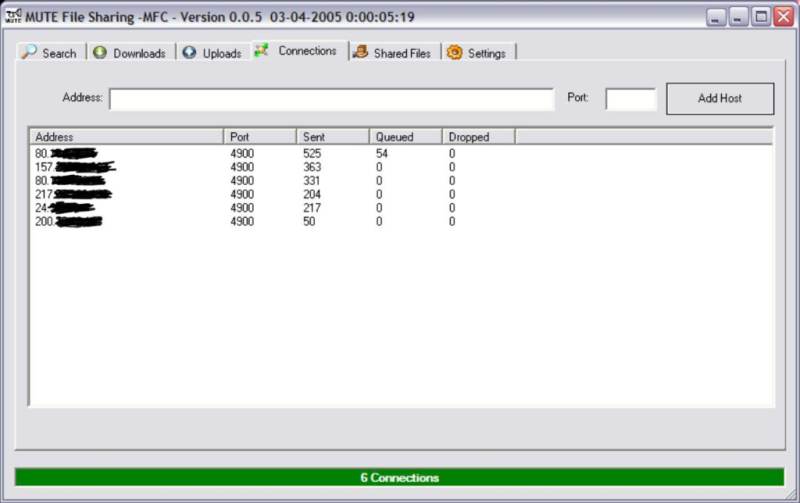Select the connection row starting with 157.
The image size is (800, 503).
tap(401, 167)
